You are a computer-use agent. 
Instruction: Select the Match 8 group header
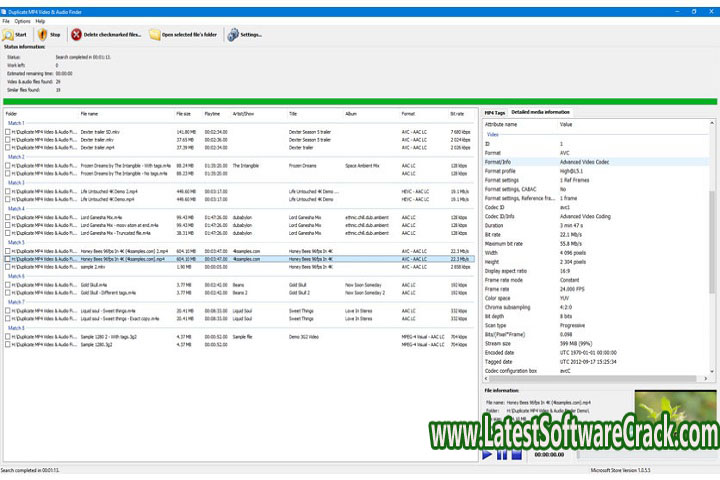pos(16,328)
